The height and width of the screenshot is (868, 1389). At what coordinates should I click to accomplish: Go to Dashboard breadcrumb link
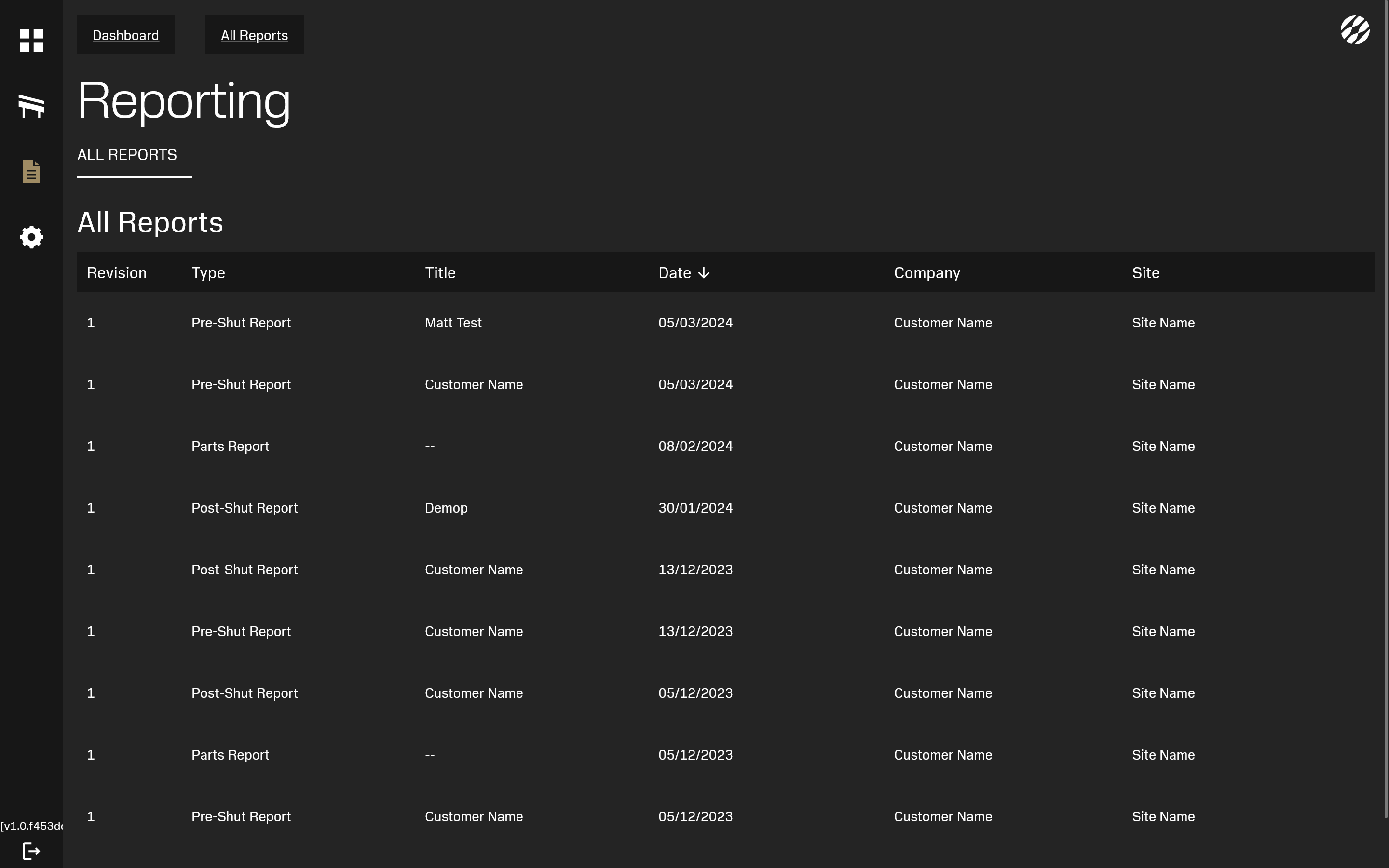tap(126, 35)
